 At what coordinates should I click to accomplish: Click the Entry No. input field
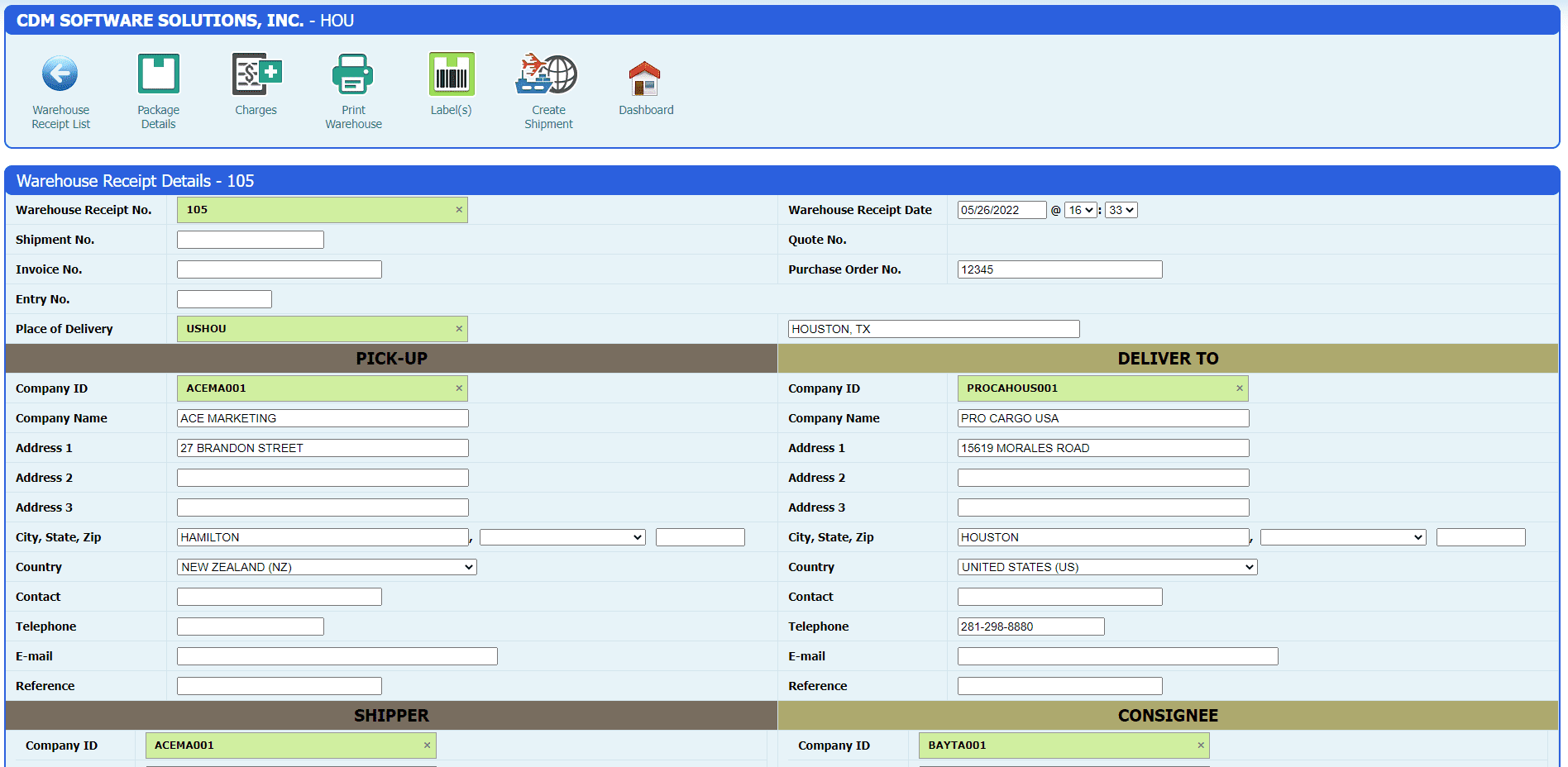(x=224, y=299)
